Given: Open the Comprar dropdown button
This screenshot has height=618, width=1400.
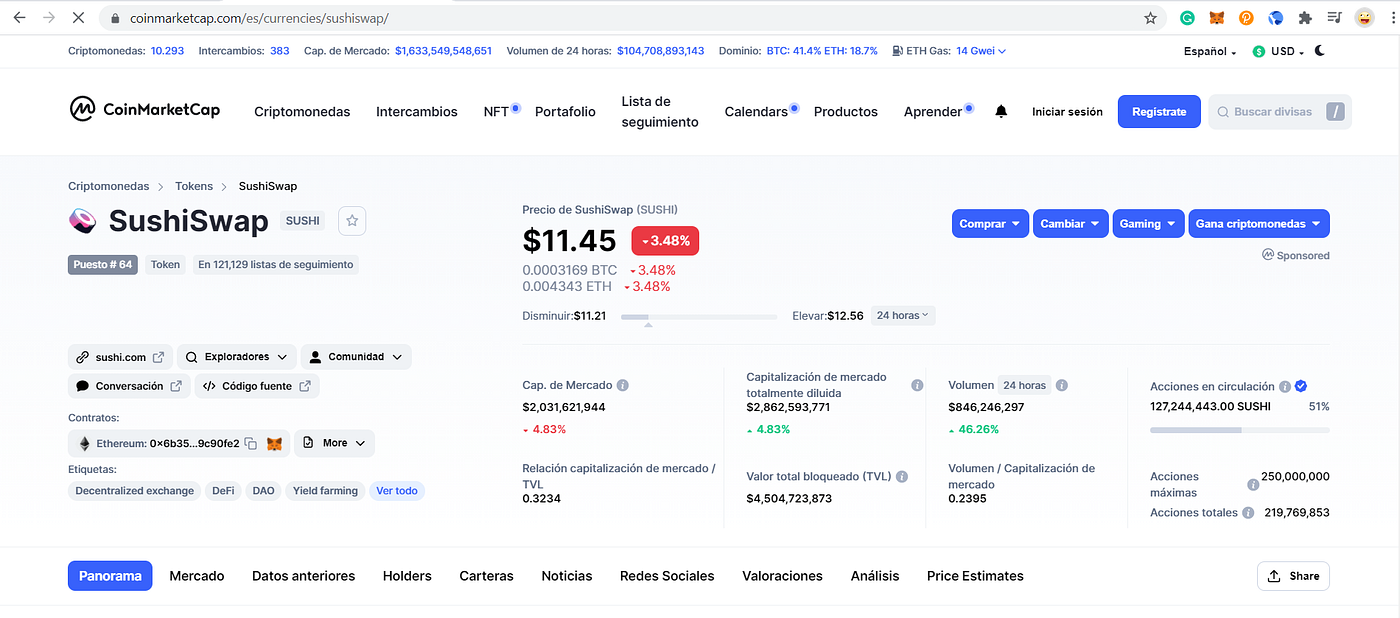Looking at the screenshot, I should [x=990, y=224].
